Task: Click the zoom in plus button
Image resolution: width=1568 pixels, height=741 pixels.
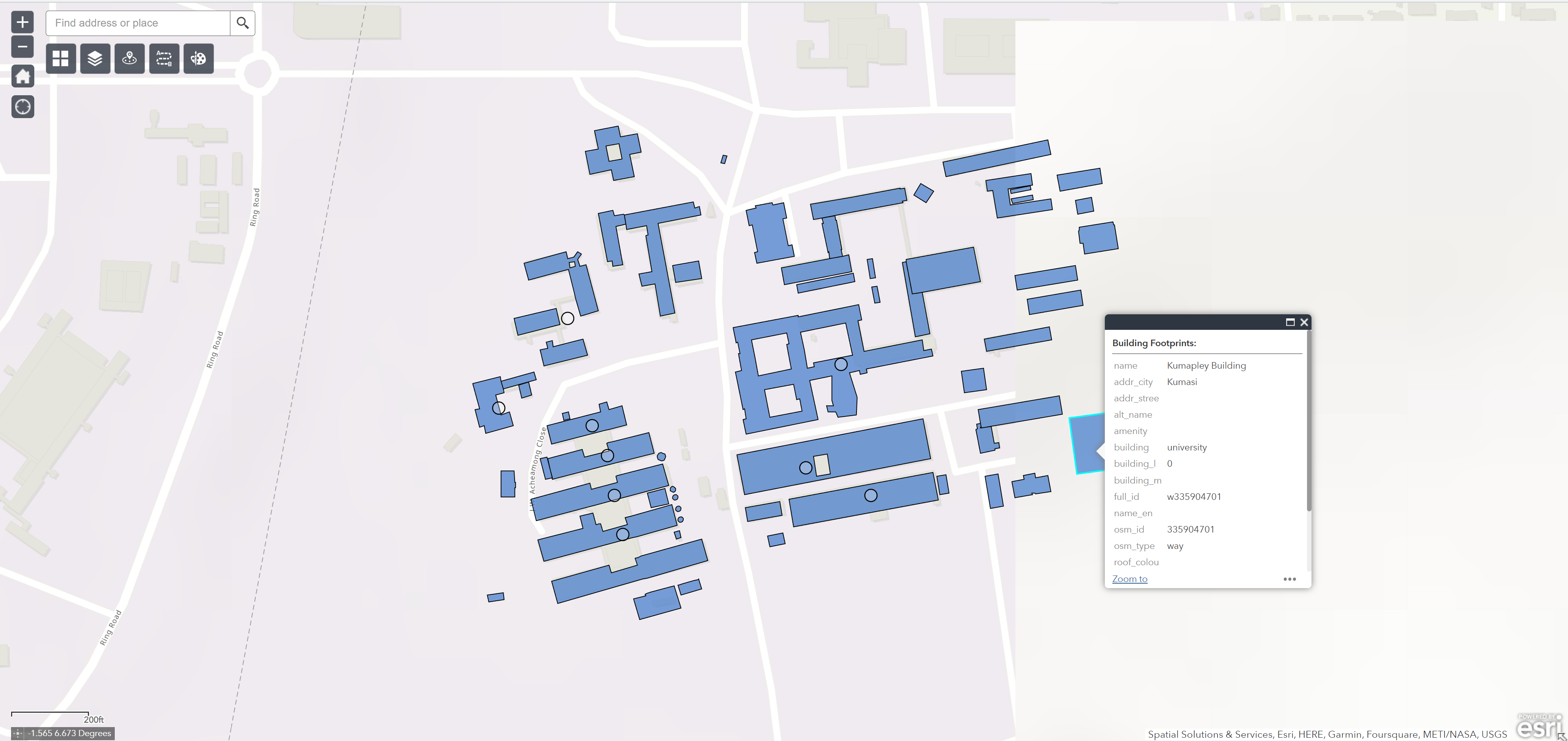Action: [x=22, y=22]
